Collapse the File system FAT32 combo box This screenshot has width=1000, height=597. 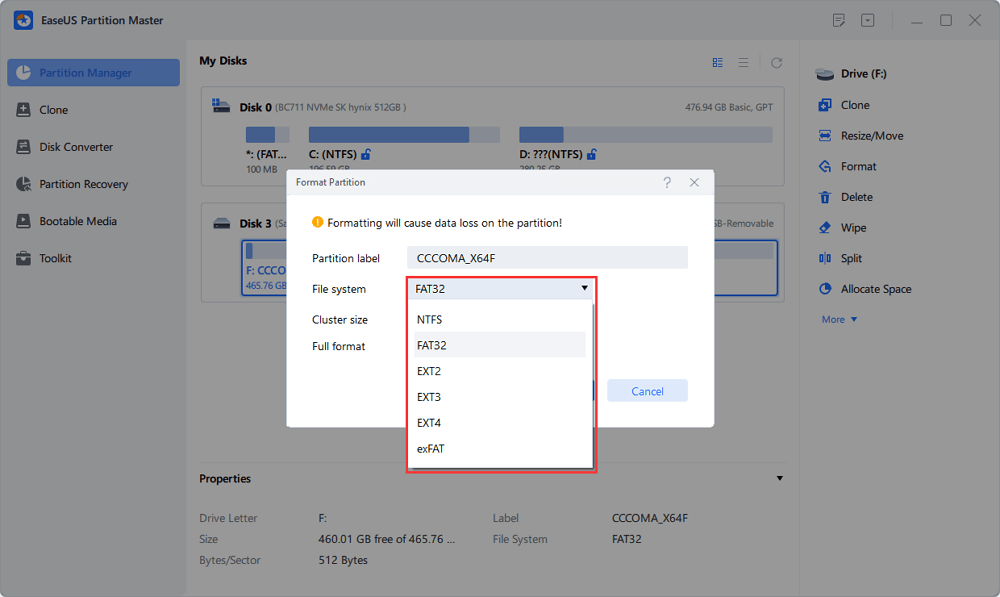pyautogui.click(x=500, y=288)
